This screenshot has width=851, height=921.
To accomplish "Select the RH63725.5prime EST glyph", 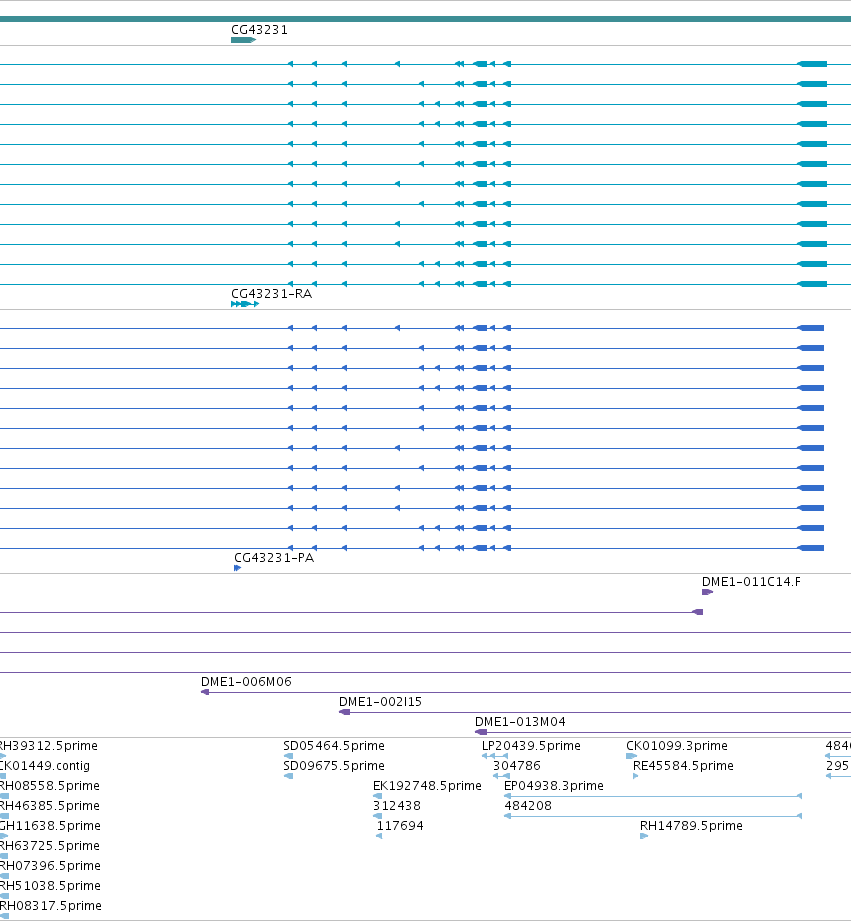I will (x=4, y=856).
